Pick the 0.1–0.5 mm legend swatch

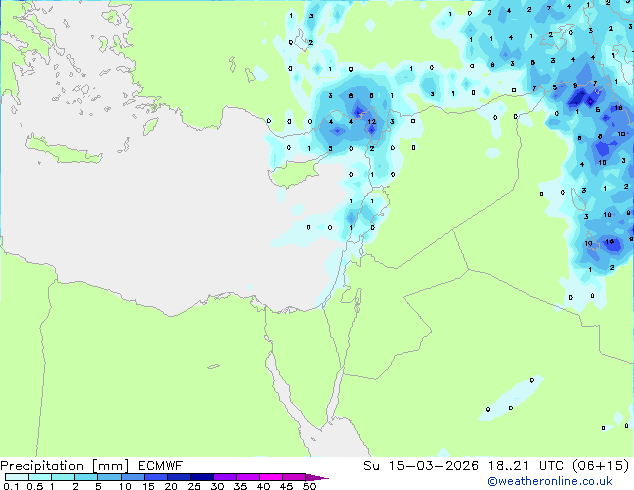tap(17, 477)
